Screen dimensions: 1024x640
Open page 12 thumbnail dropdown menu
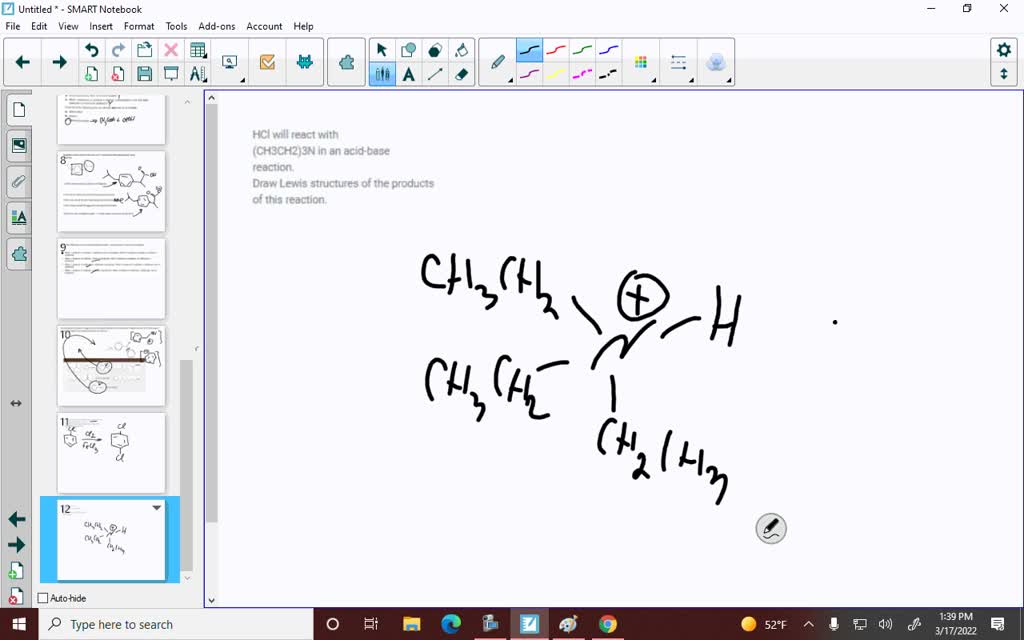[x=156, y=508]
